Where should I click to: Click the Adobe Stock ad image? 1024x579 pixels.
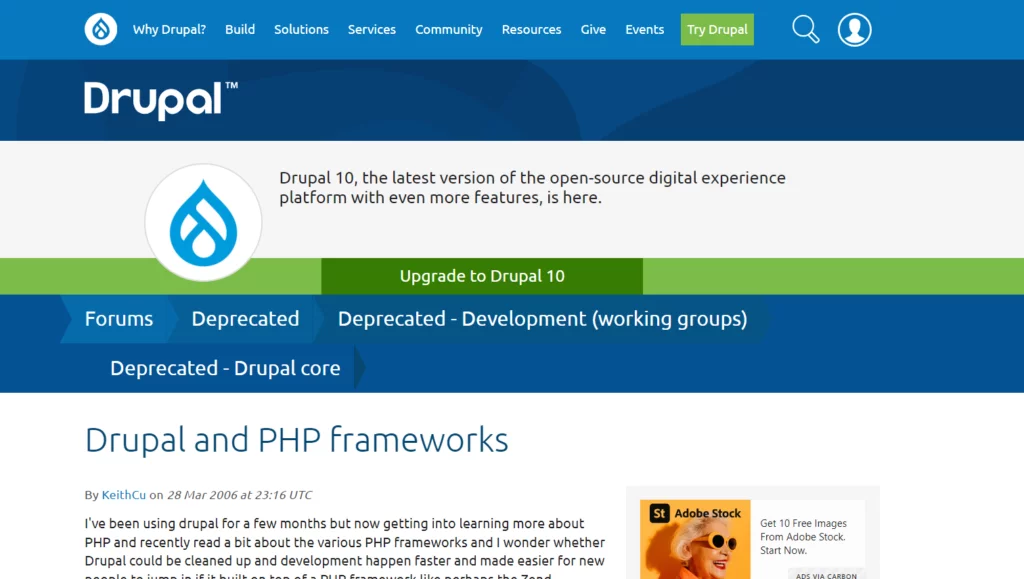tap(695, 539)
